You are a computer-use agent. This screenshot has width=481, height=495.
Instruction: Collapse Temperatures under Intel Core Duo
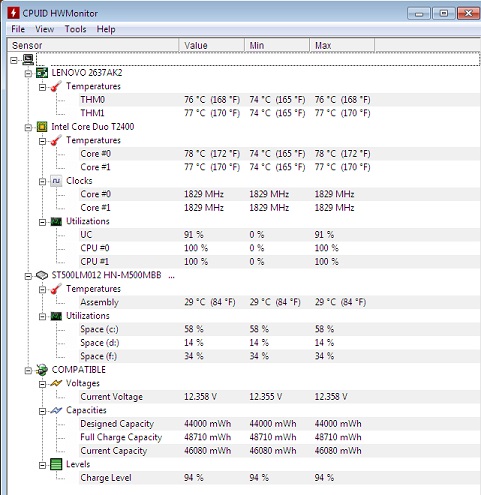point(42,141)
